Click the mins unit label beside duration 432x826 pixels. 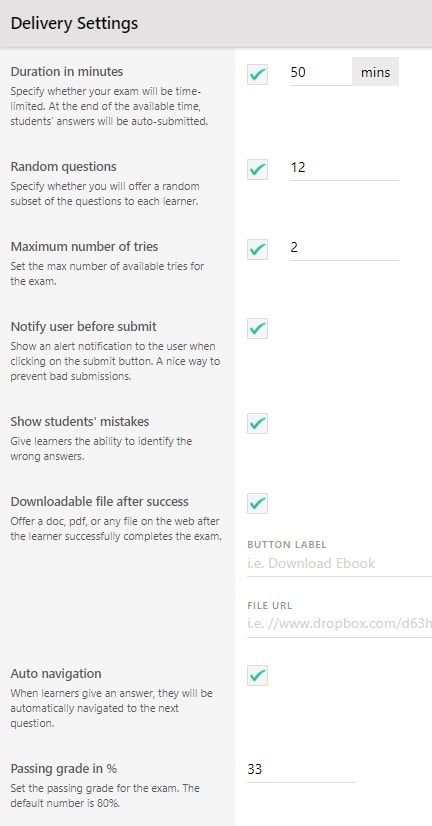click(x=376, y=72)
